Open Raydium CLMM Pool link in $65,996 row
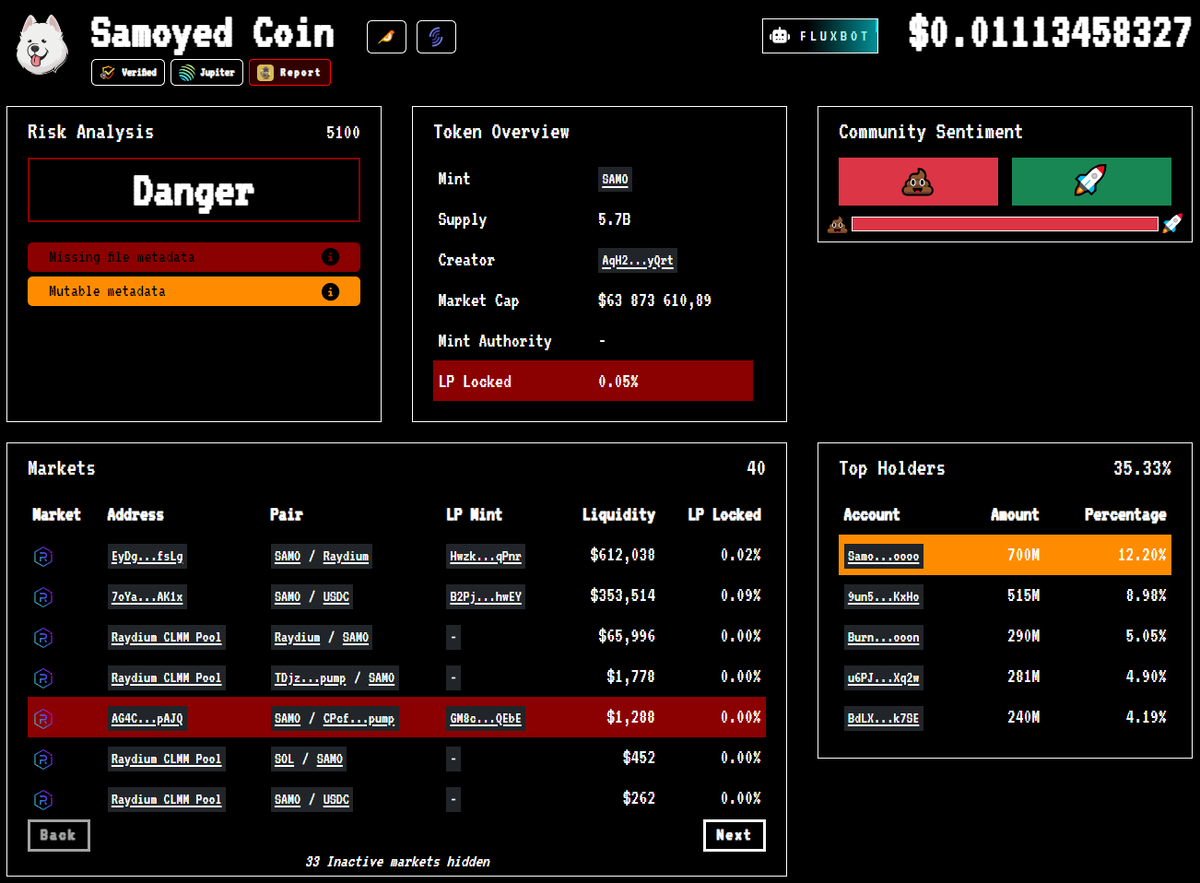Viewport: 1200px width, 883px height. (166, 637)
